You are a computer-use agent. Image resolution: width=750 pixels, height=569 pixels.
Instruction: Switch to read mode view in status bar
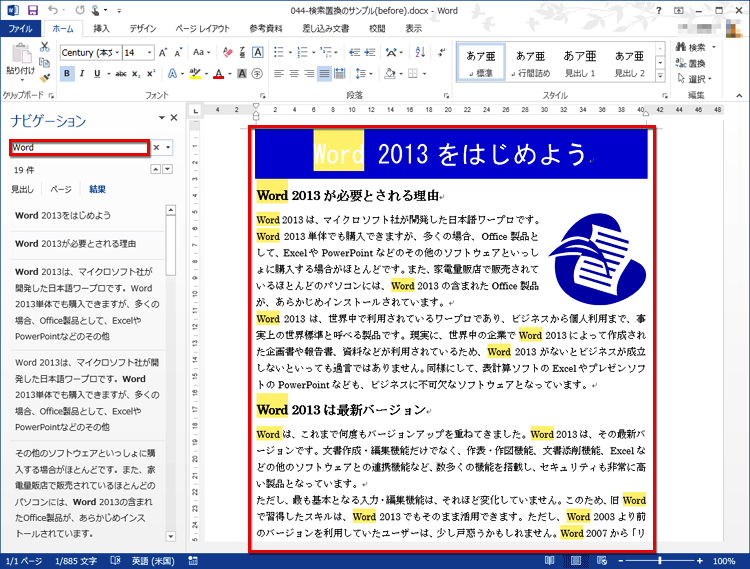550,560
